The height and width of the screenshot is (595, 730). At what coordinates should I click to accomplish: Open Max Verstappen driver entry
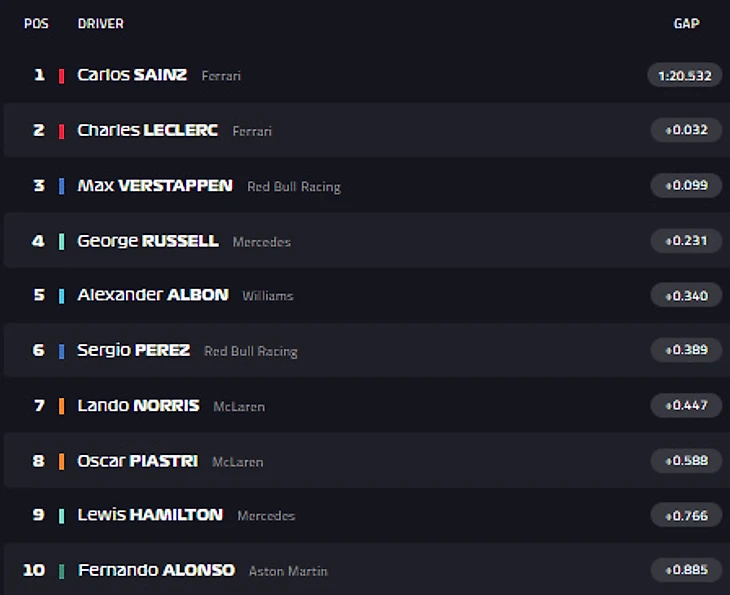click(155, 185)
